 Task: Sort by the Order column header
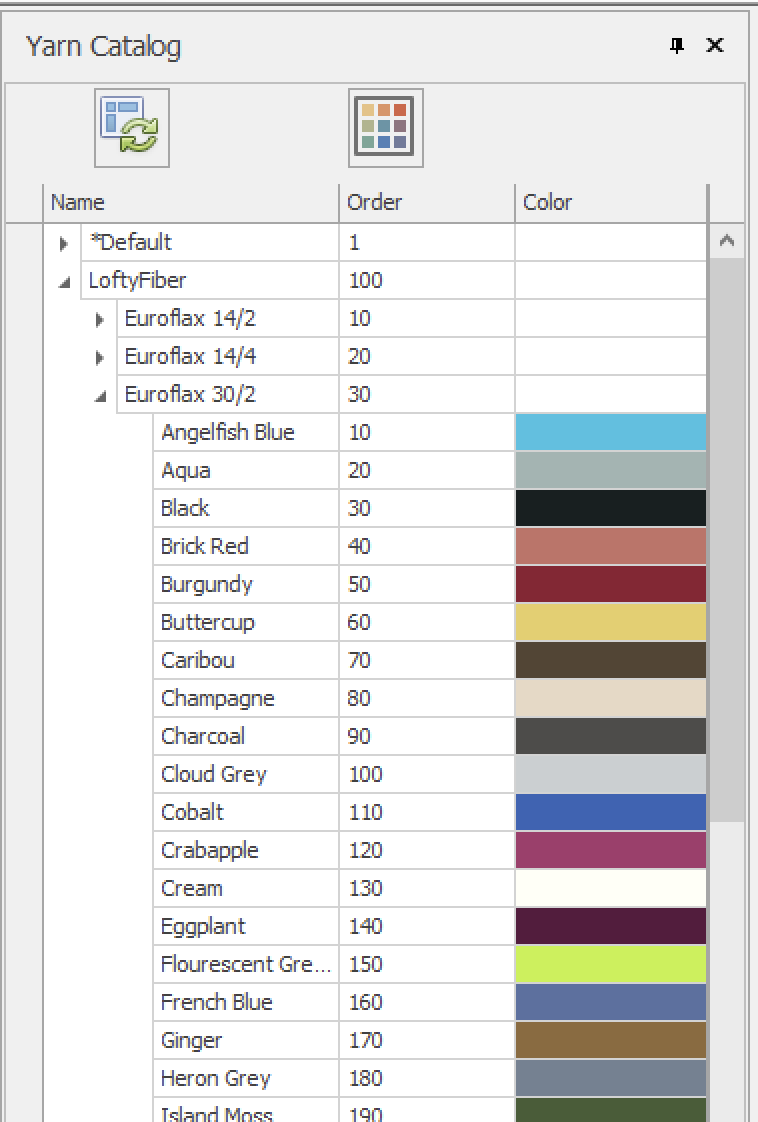[426, 202]
